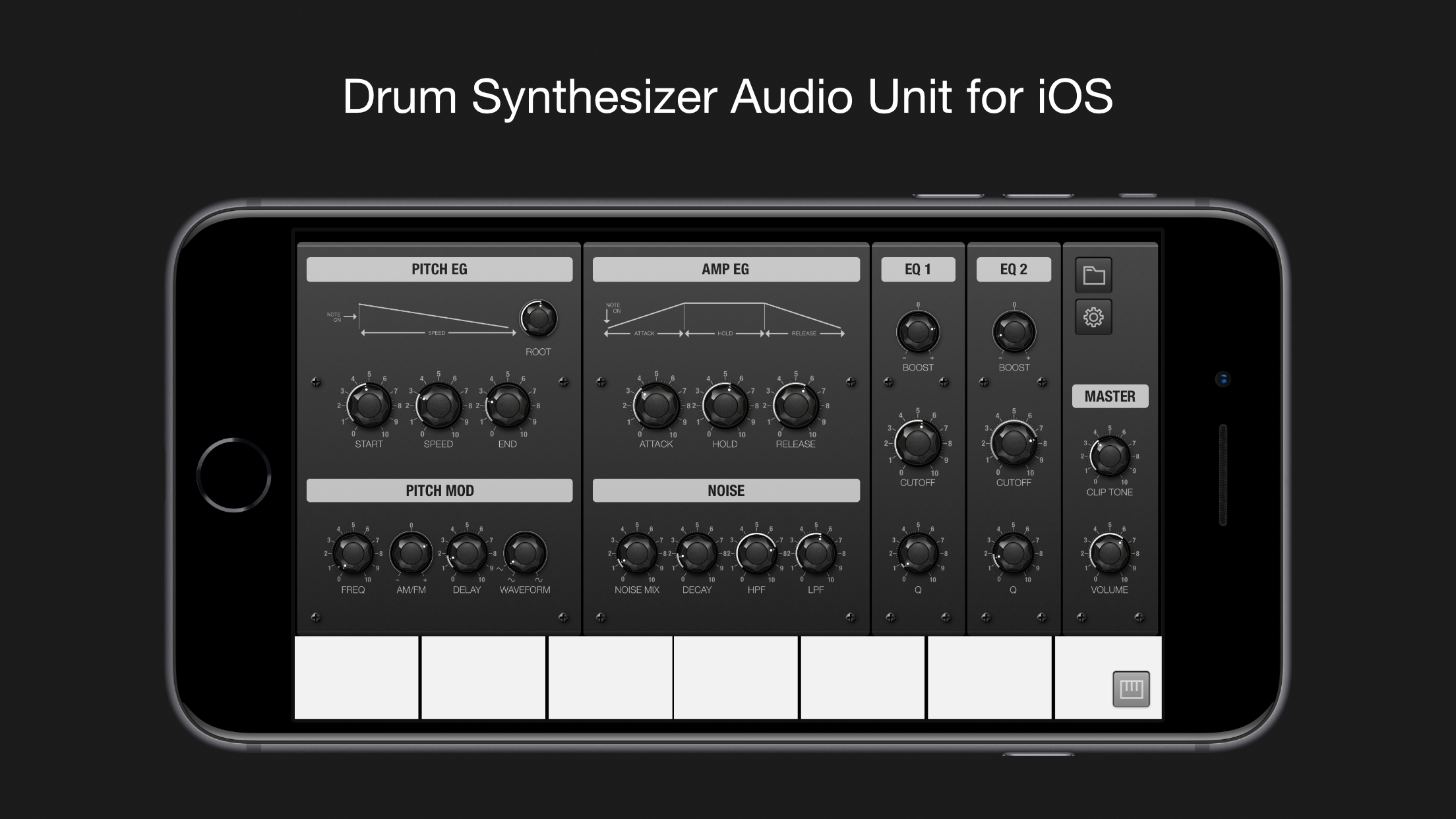Click the Clip Tone knob

[1109, 456]
